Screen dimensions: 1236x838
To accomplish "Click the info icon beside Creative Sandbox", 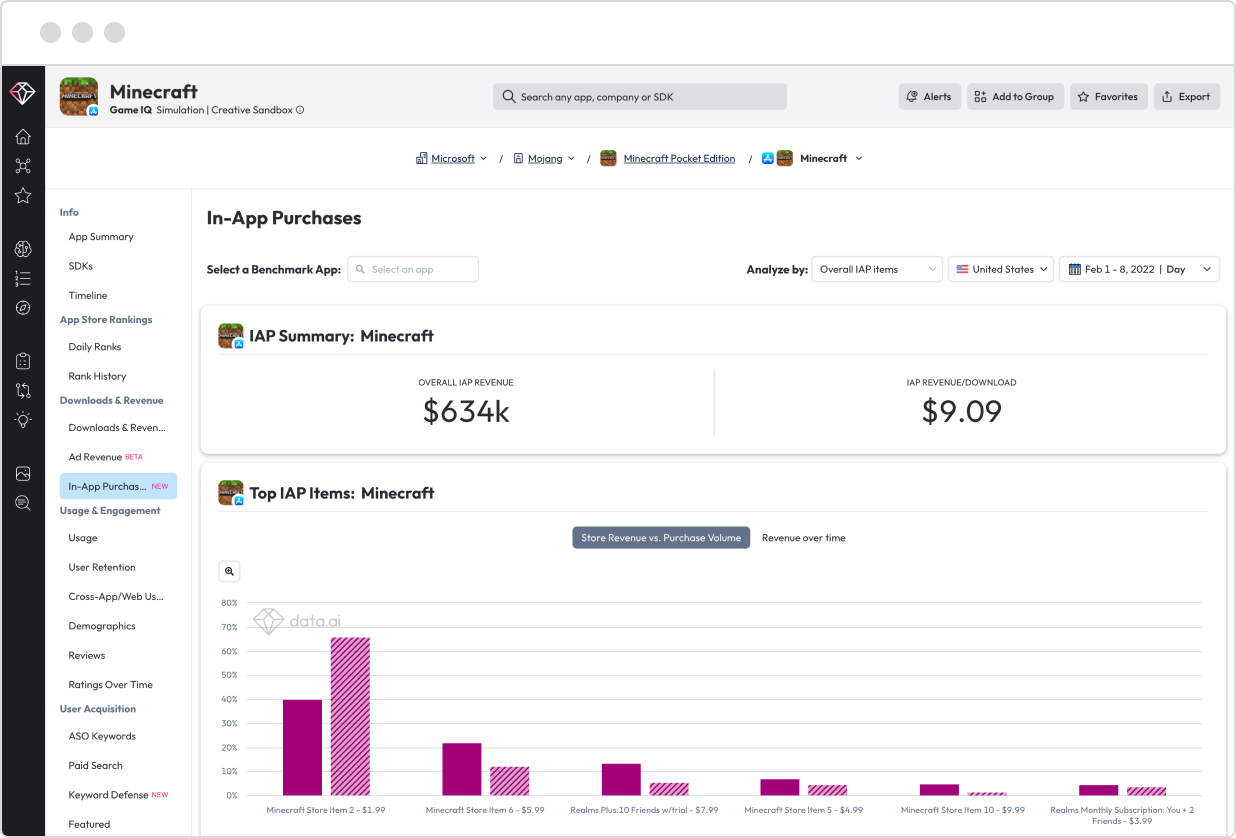I will (300, 110).
